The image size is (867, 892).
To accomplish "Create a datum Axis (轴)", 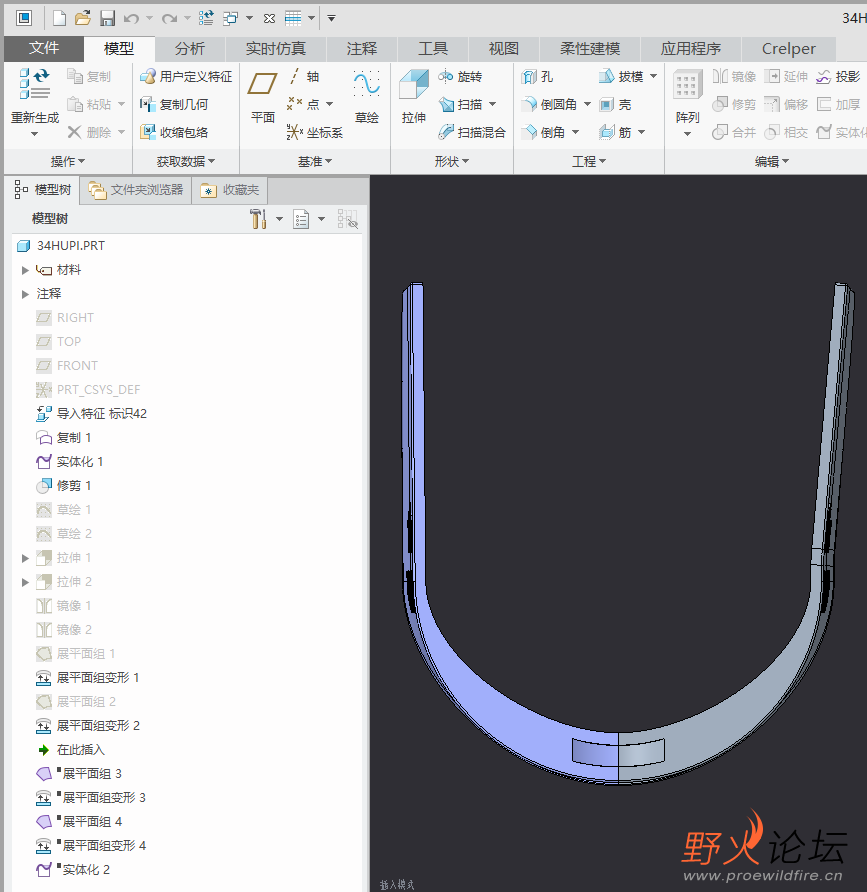I will point(303,76).
